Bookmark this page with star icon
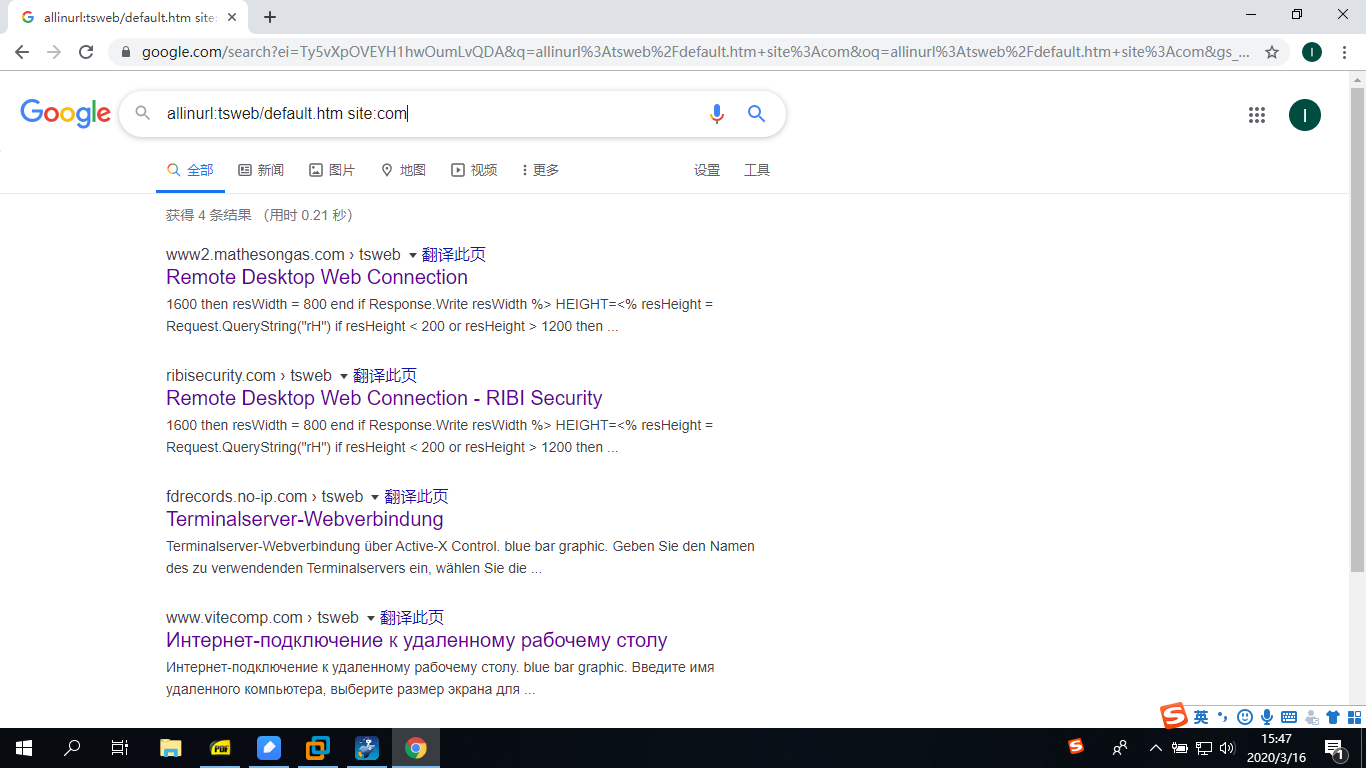 coord(1272,52)
